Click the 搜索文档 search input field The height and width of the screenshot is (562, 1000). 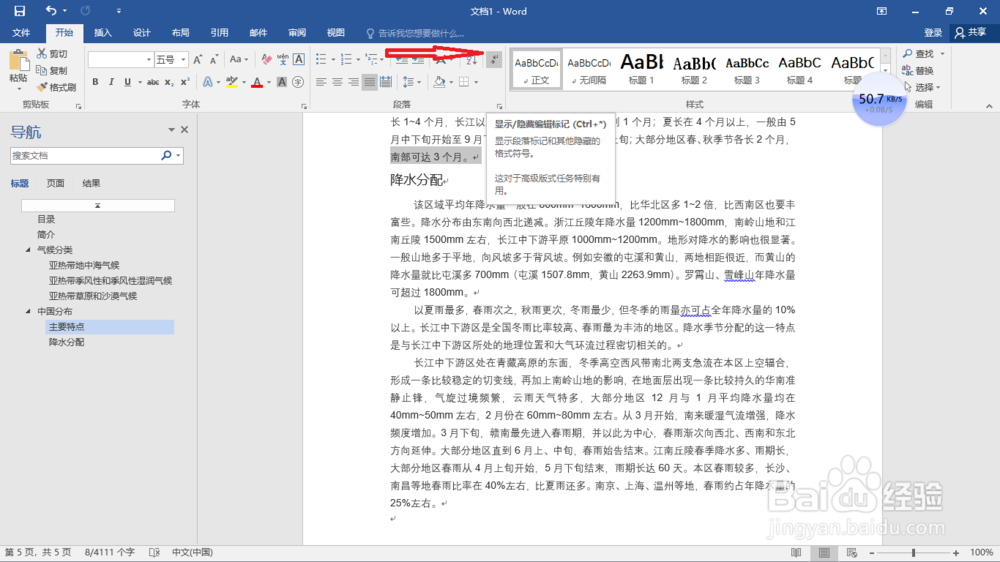click(x=84, y=155)
